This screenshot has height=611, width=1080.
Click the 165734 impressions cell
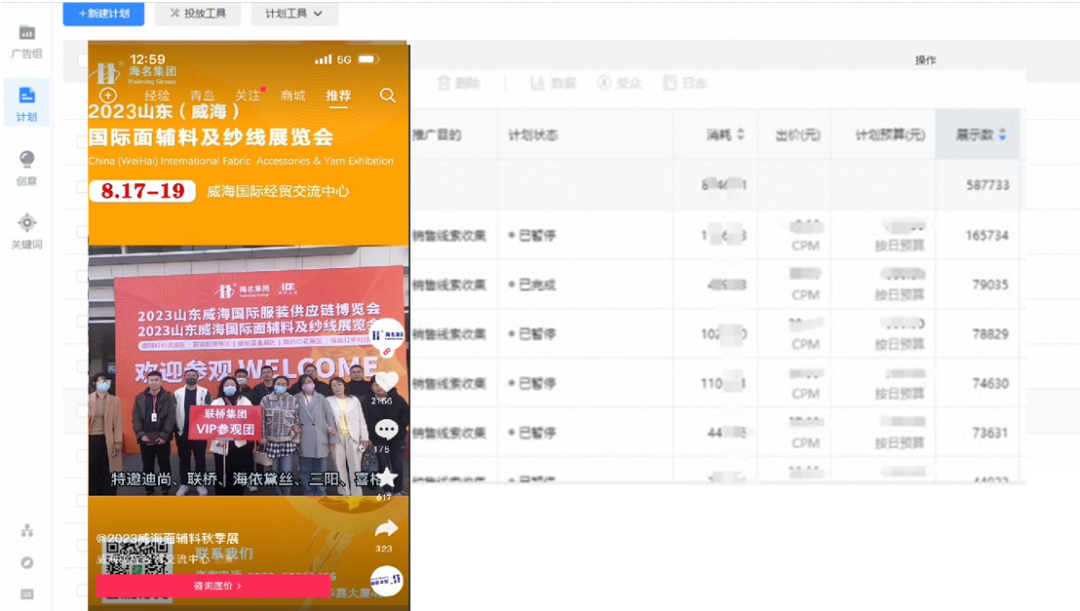(986, 236)
